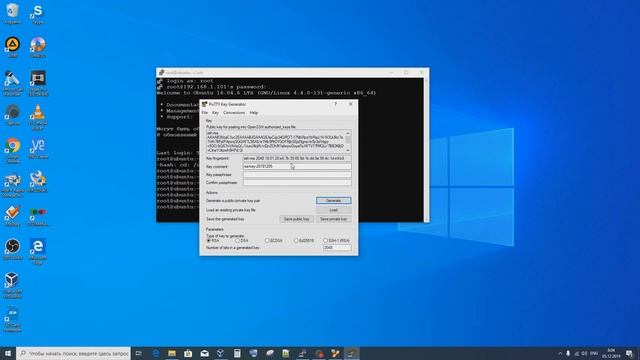
Task: Click the Windows Start button
Action: pos(8,353)
